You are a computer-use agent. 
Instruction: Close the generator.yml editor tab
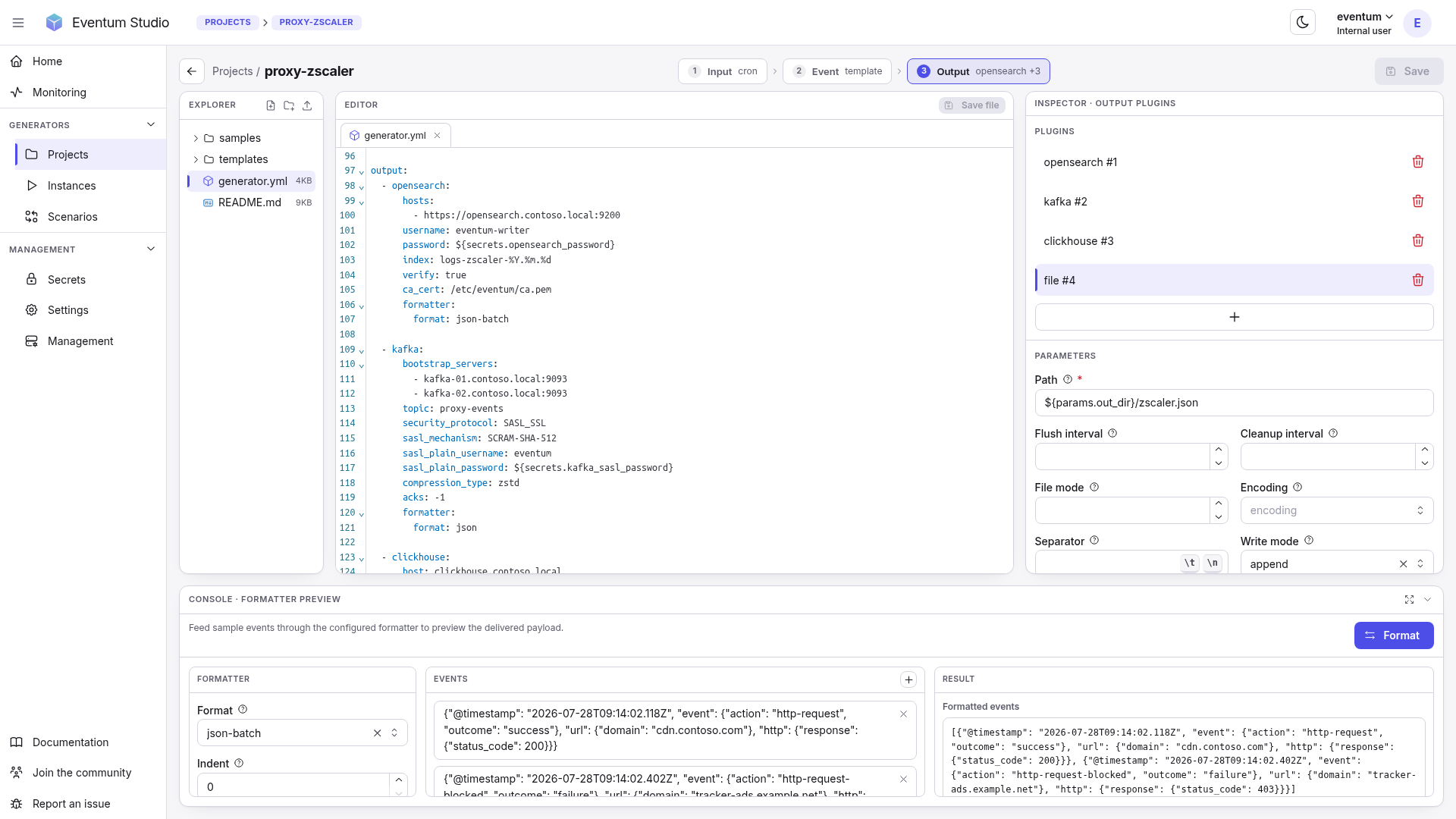pos(437,136)
